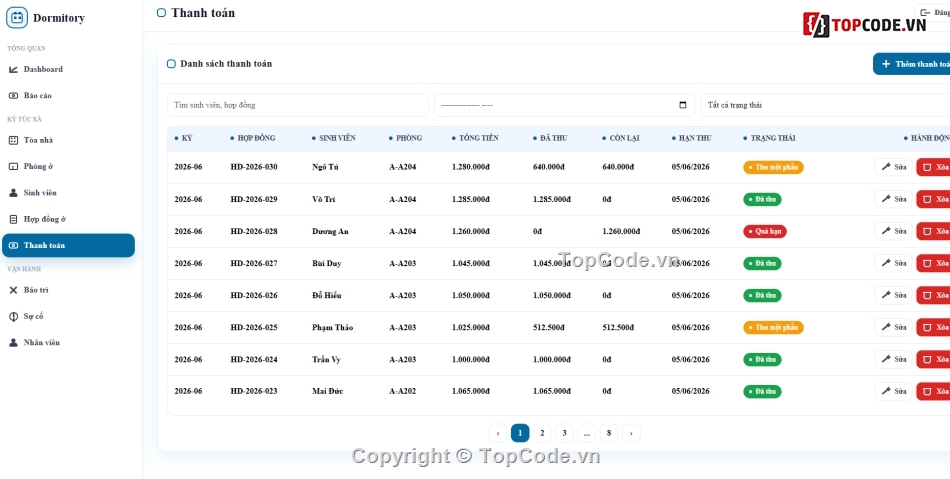
Task: Click Xóa for HD-2026-026 row
Action: point(934,296)
